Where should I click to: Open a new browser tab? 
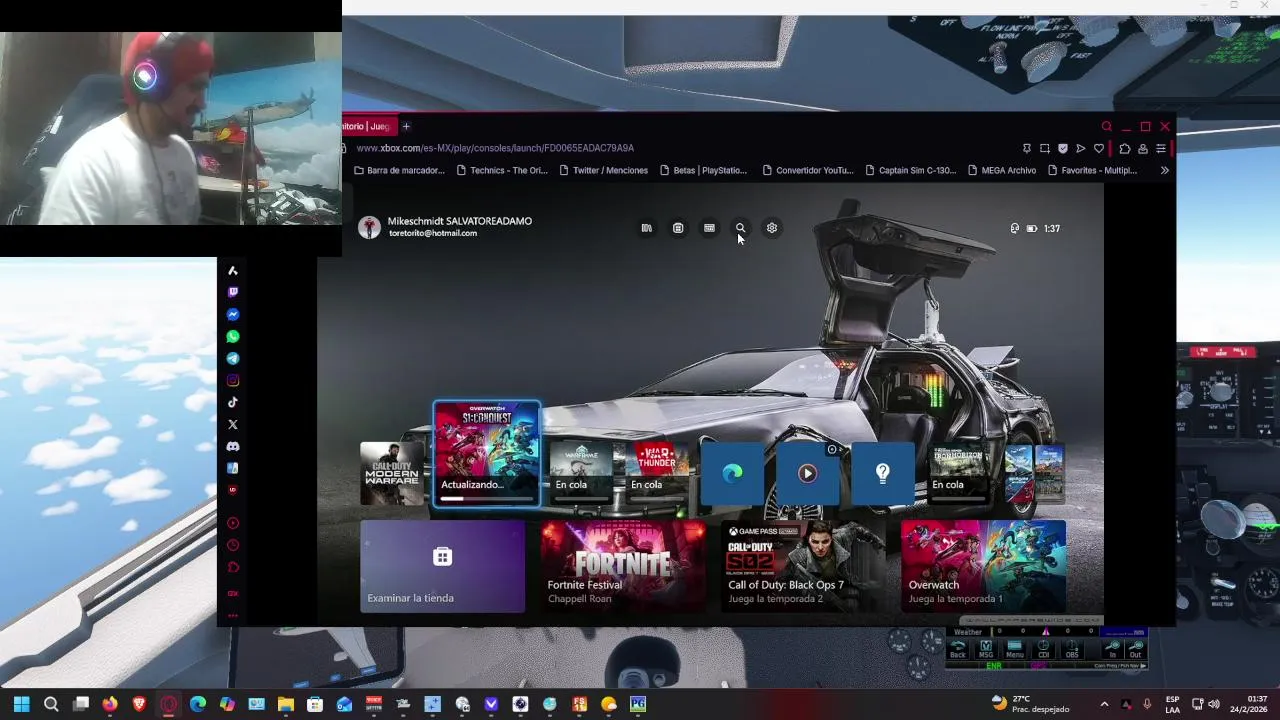[x=406, y=126]
